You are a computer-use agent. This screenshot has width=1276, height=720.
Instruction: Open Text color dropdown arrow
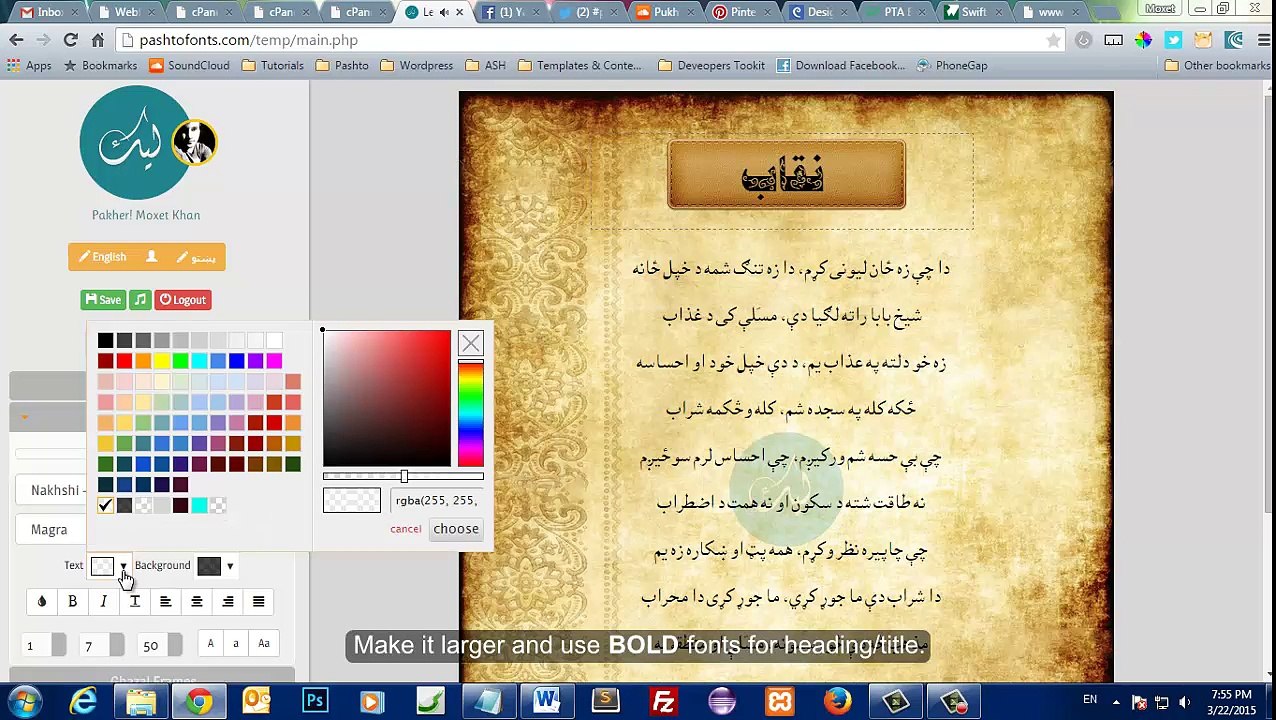(x=123, y=566)
